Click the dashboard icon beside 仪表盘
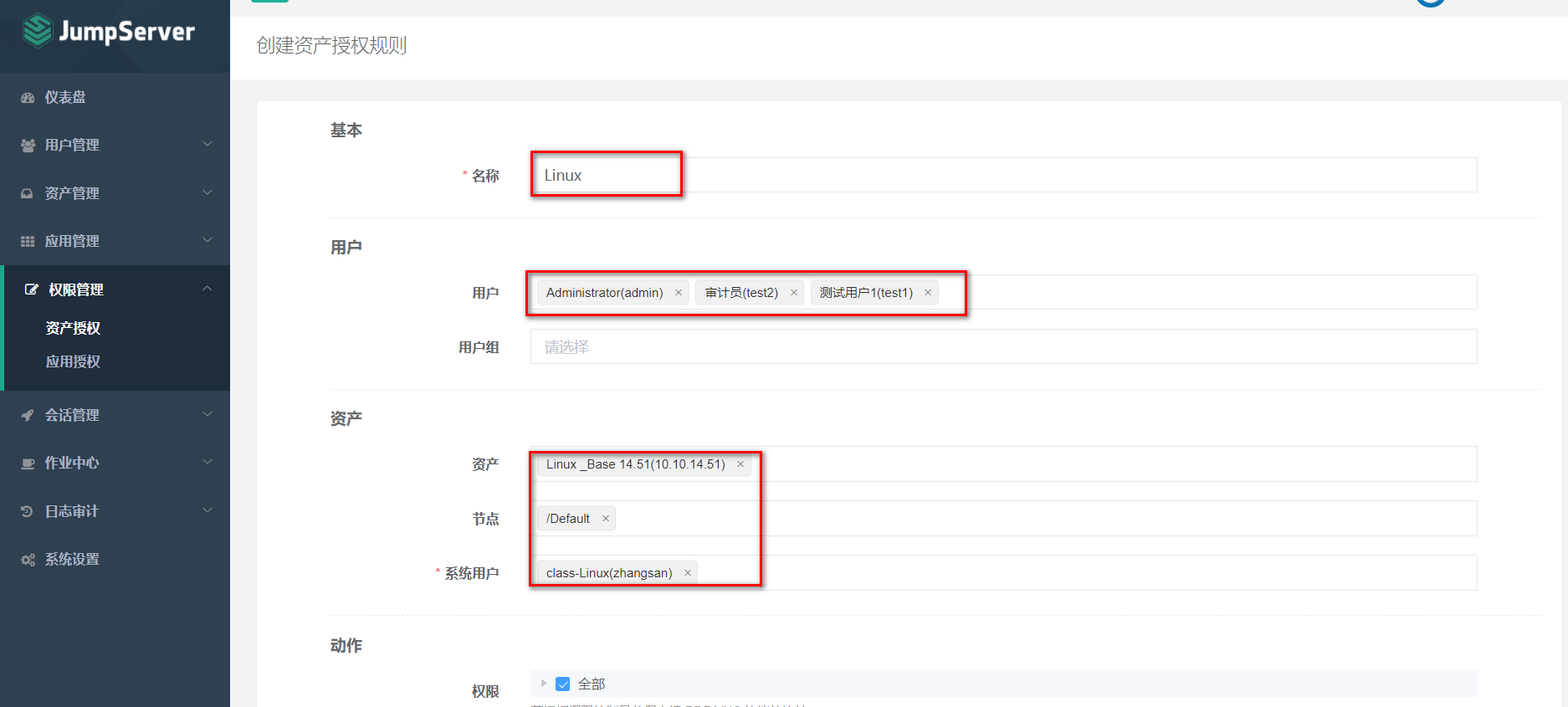 point(28,98)
